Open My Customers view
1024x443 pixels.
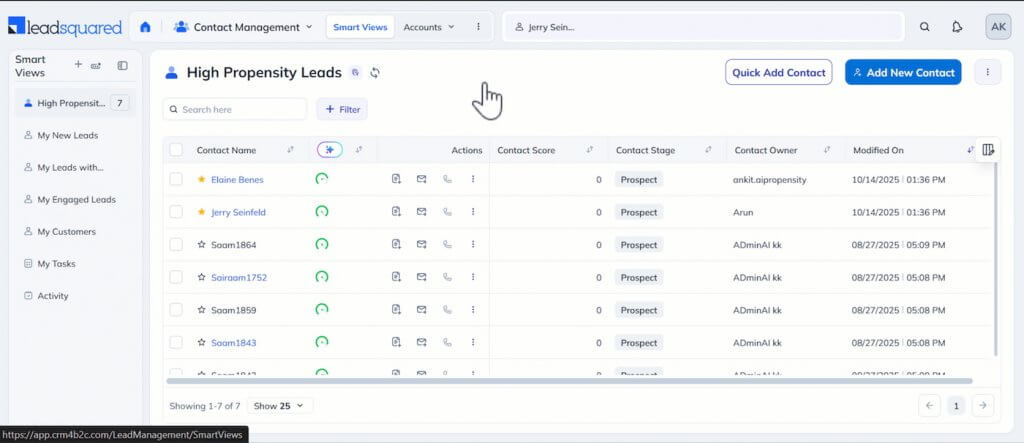click(x=67, y=231)
